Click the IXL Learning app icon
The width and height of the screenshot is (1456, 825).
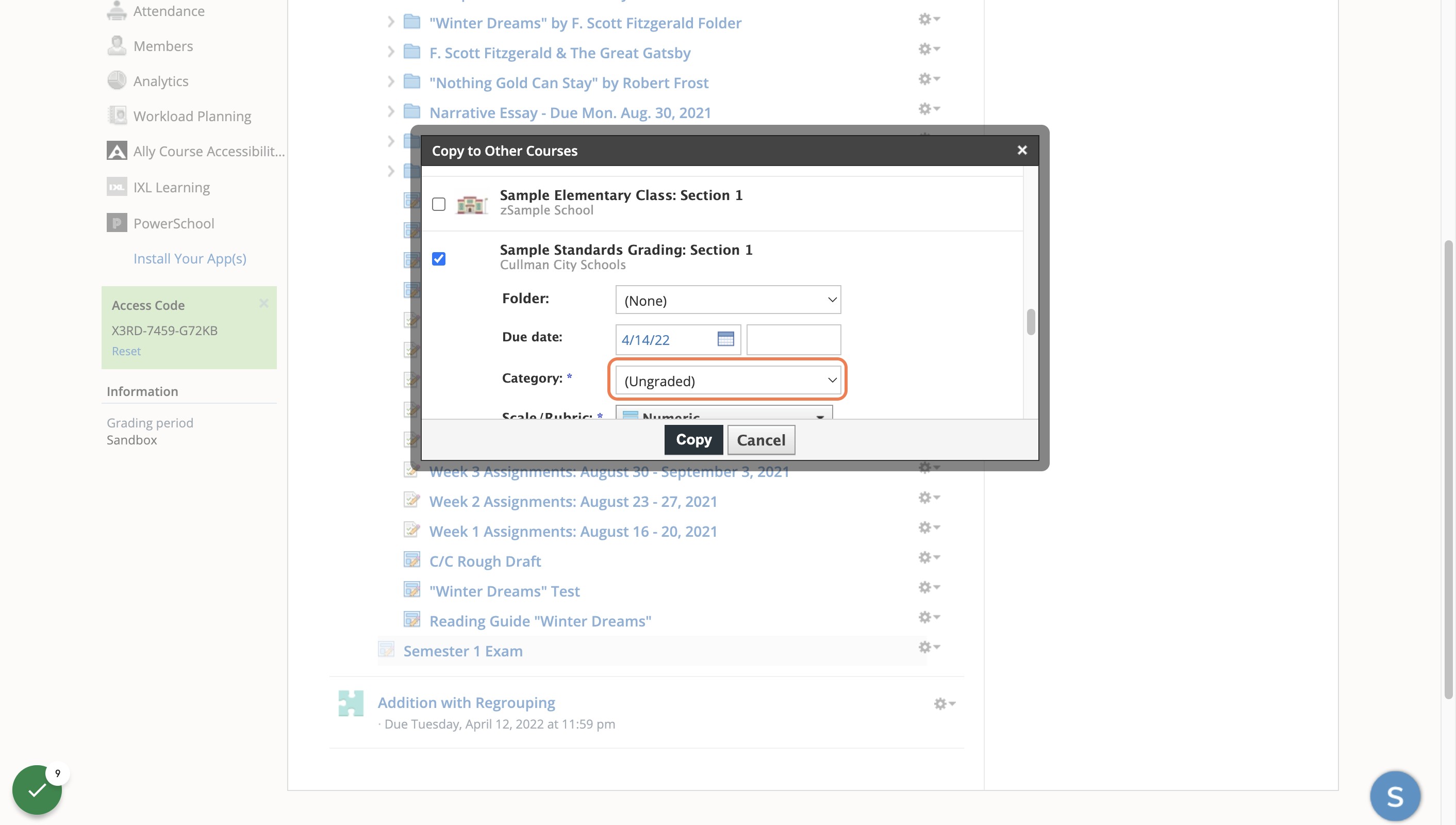117,187
